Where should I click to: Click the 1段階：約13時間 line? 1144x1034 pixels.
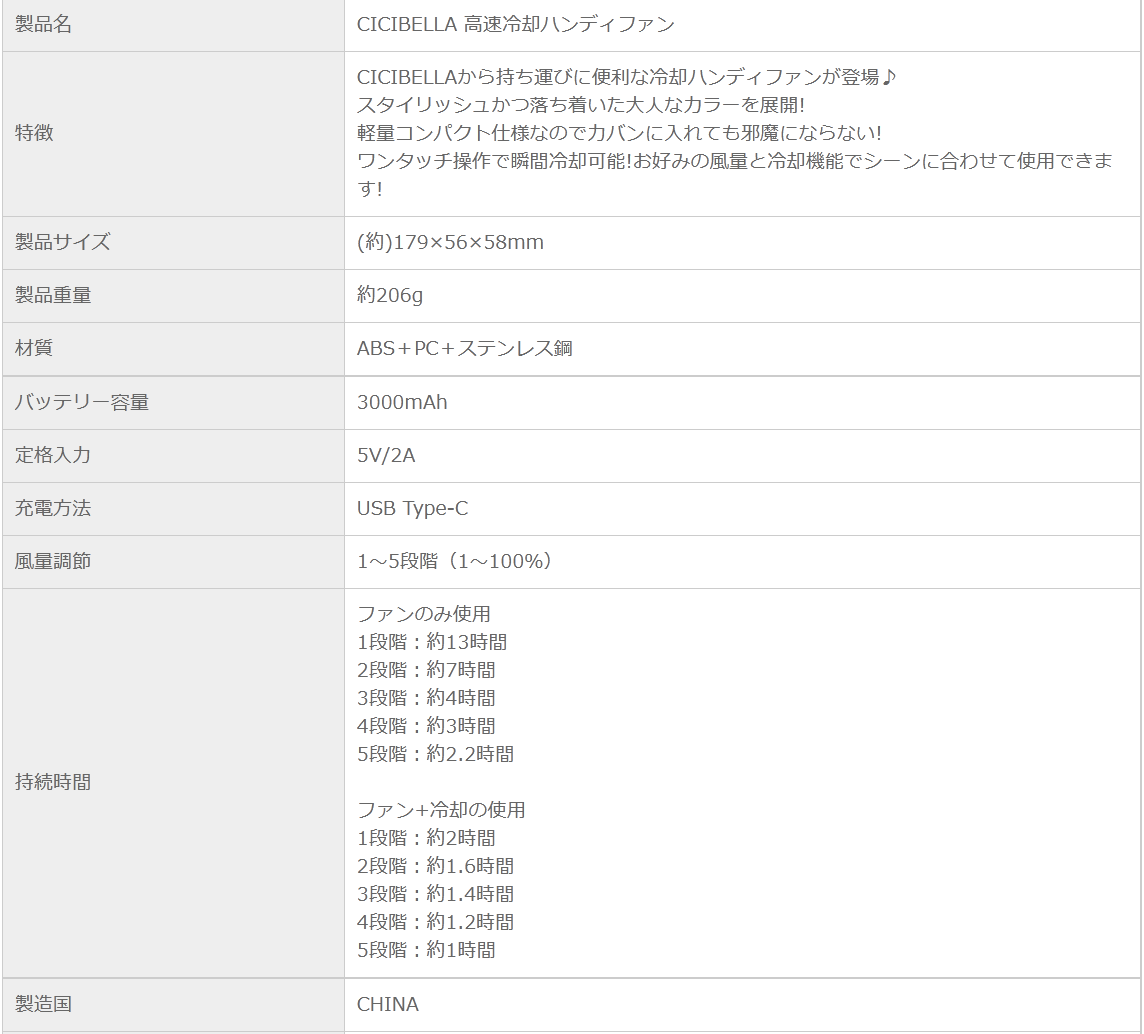tap(432, 642)
